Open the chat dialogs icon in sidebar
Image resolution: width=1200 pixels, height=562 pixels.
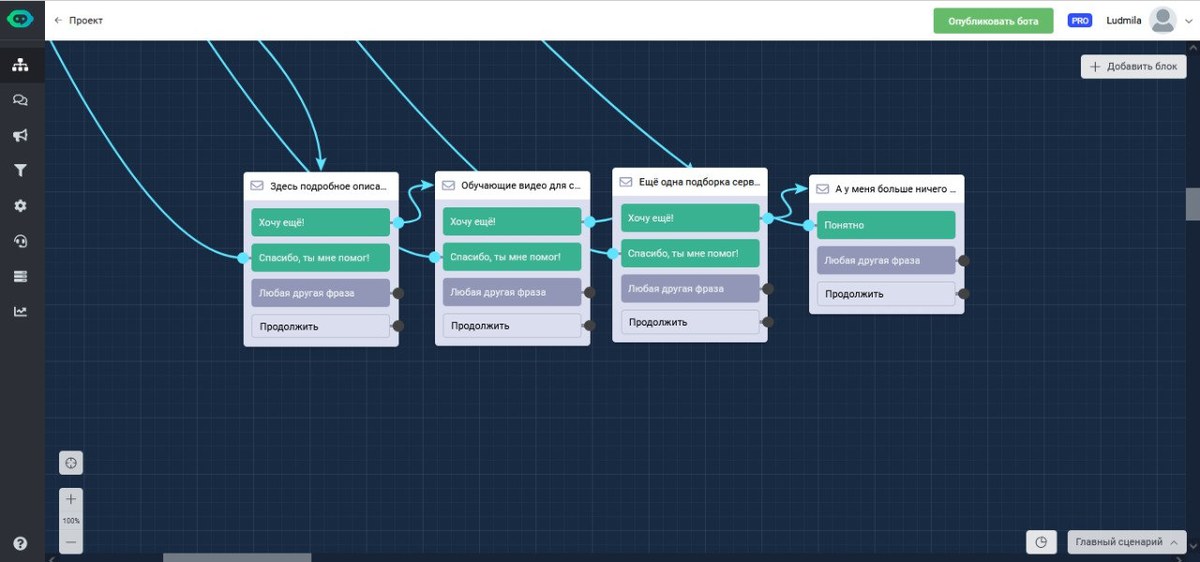click(x=20, y=100)
